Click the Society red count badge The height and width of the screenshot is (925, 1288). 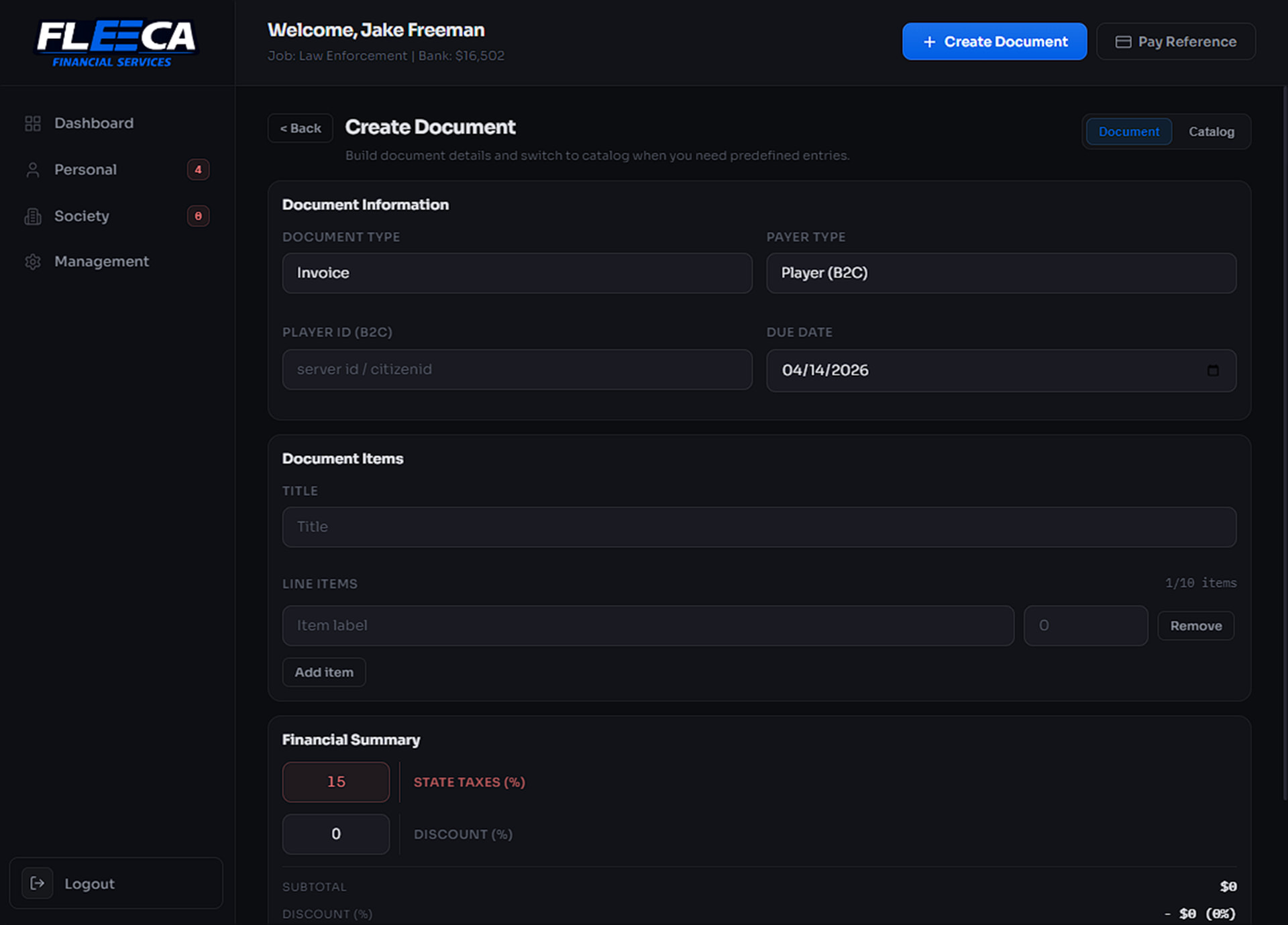(x=198, y=216)
